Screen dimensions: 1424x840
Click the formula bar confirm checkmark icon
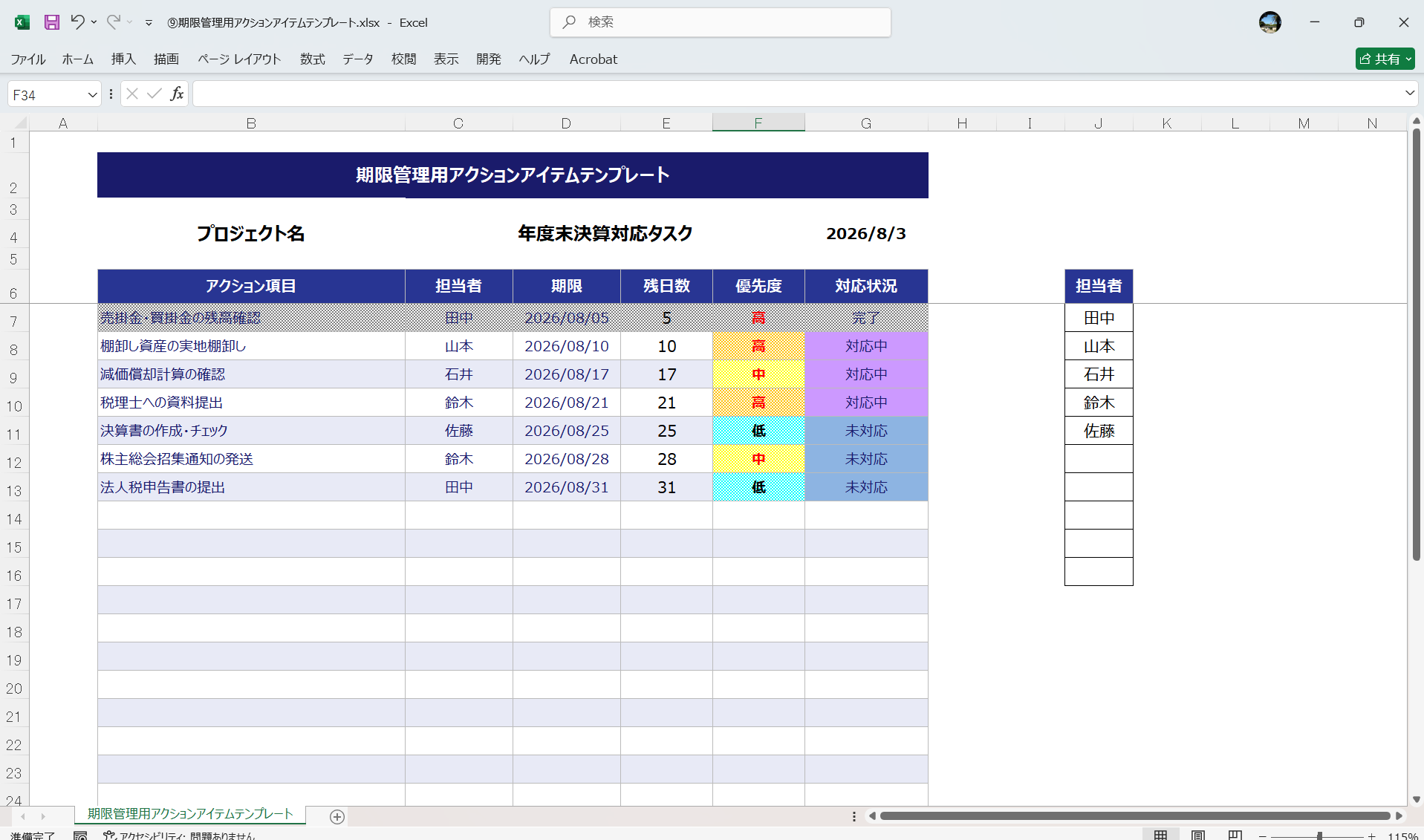[x=155, y=94]
